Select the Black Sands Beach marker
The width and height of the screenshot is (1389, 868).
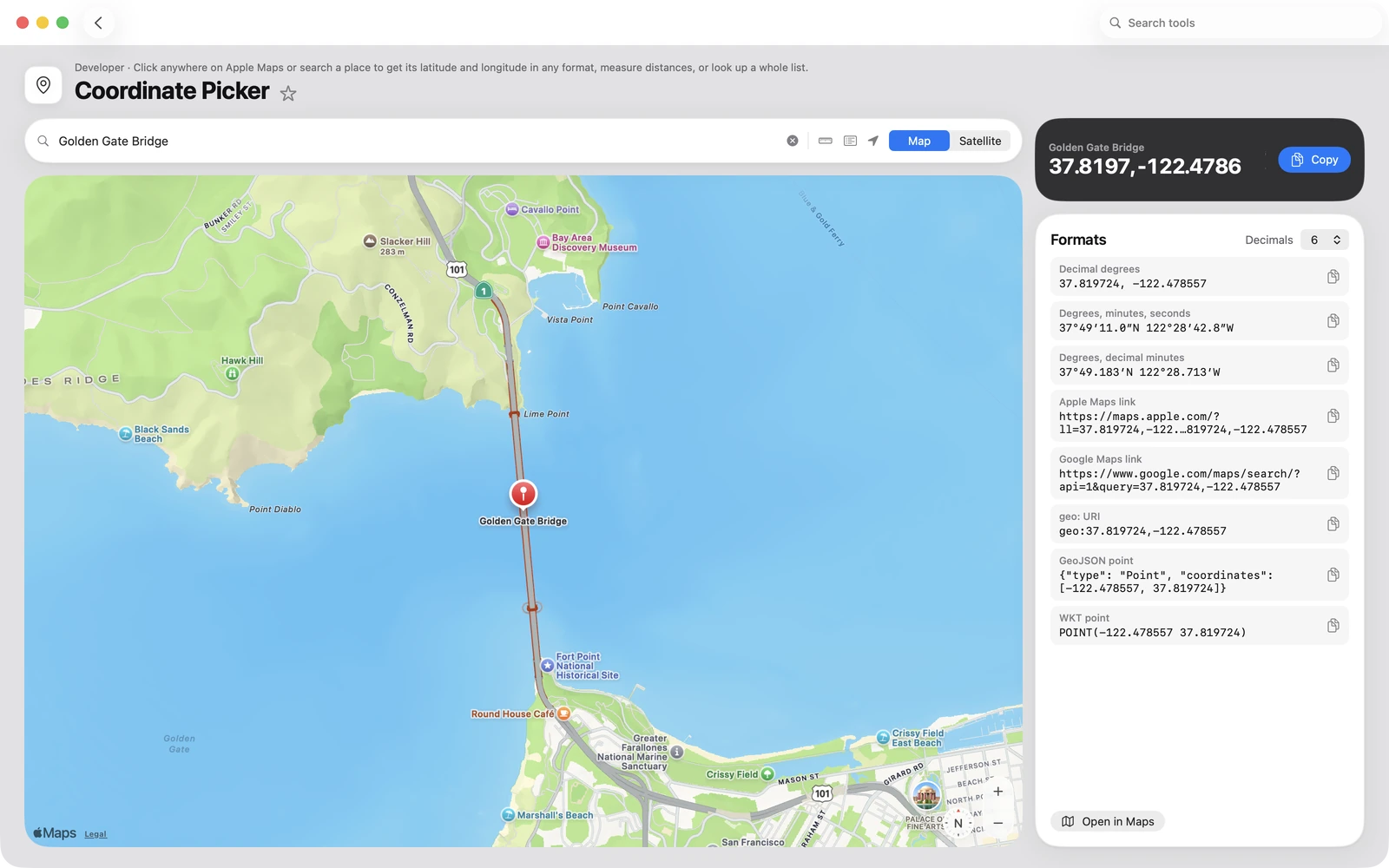(x=125, y=434)
